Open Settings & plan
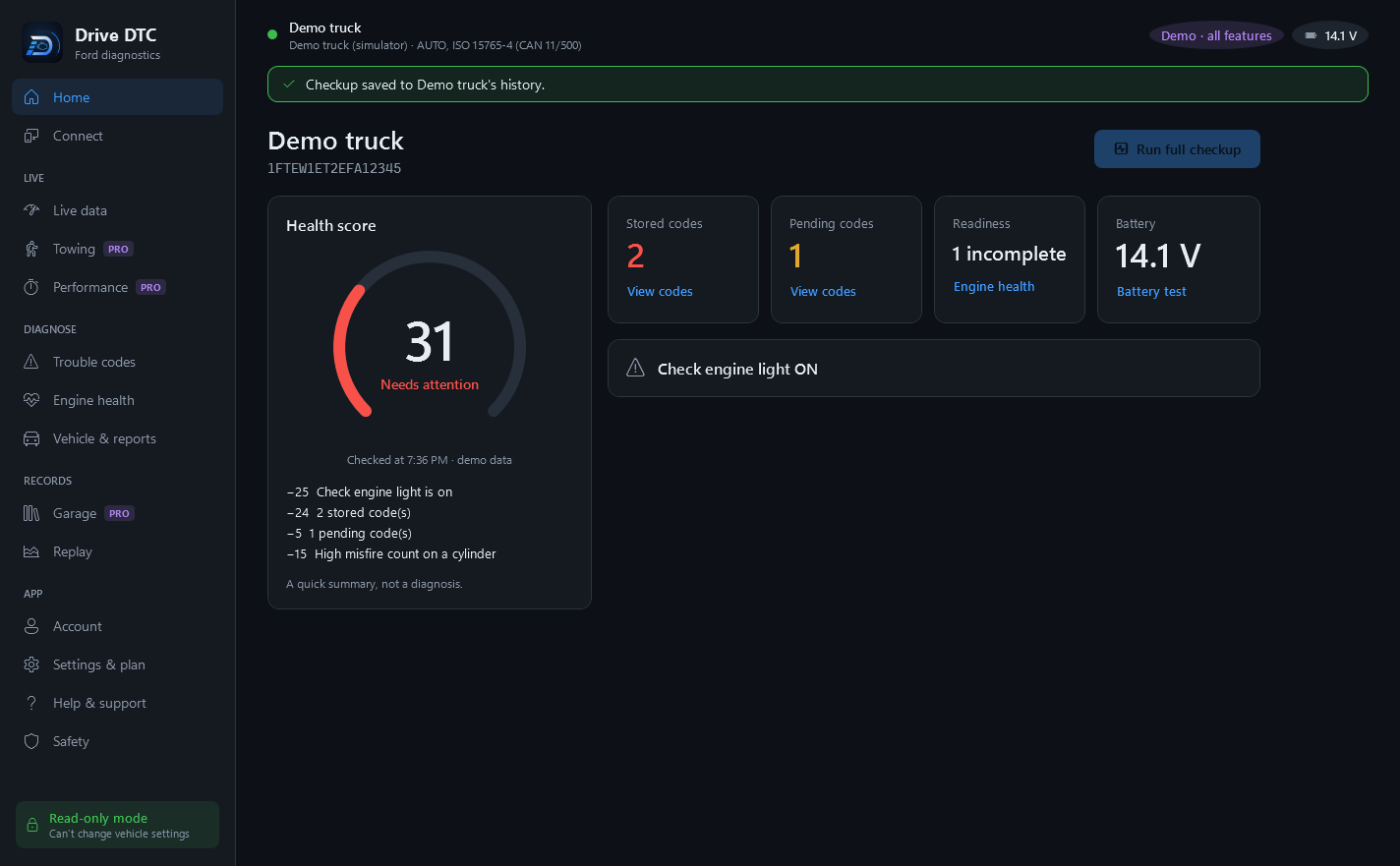 [117, 664]
